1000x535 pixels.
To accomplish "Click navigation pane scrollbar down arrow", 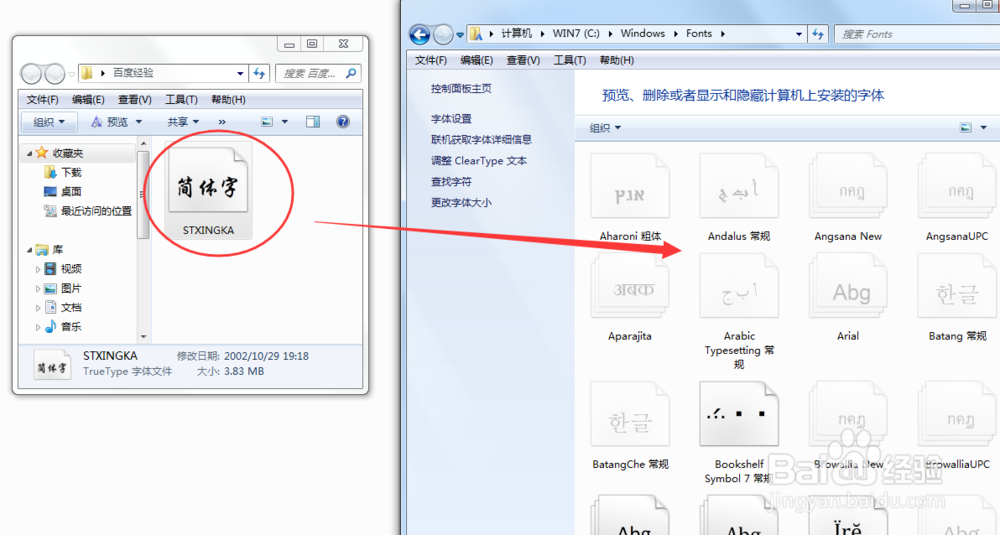I will 143,336.
